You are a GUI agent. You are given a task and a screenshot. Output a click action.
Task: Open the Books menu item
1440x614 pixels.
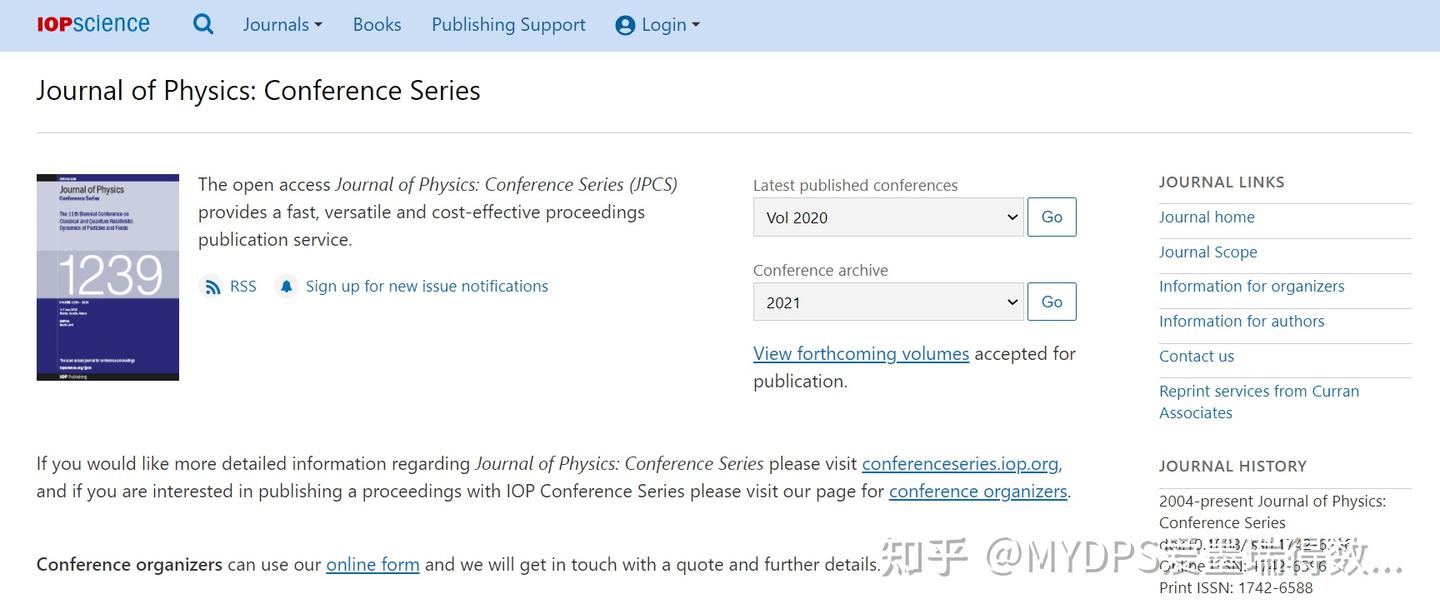(376, 24)
